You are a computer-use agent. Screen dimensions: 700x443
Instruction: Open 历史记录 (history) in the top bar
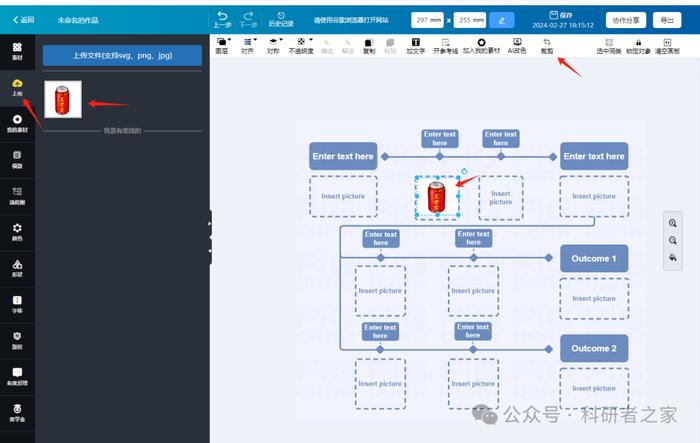click(x=281, y=20)
